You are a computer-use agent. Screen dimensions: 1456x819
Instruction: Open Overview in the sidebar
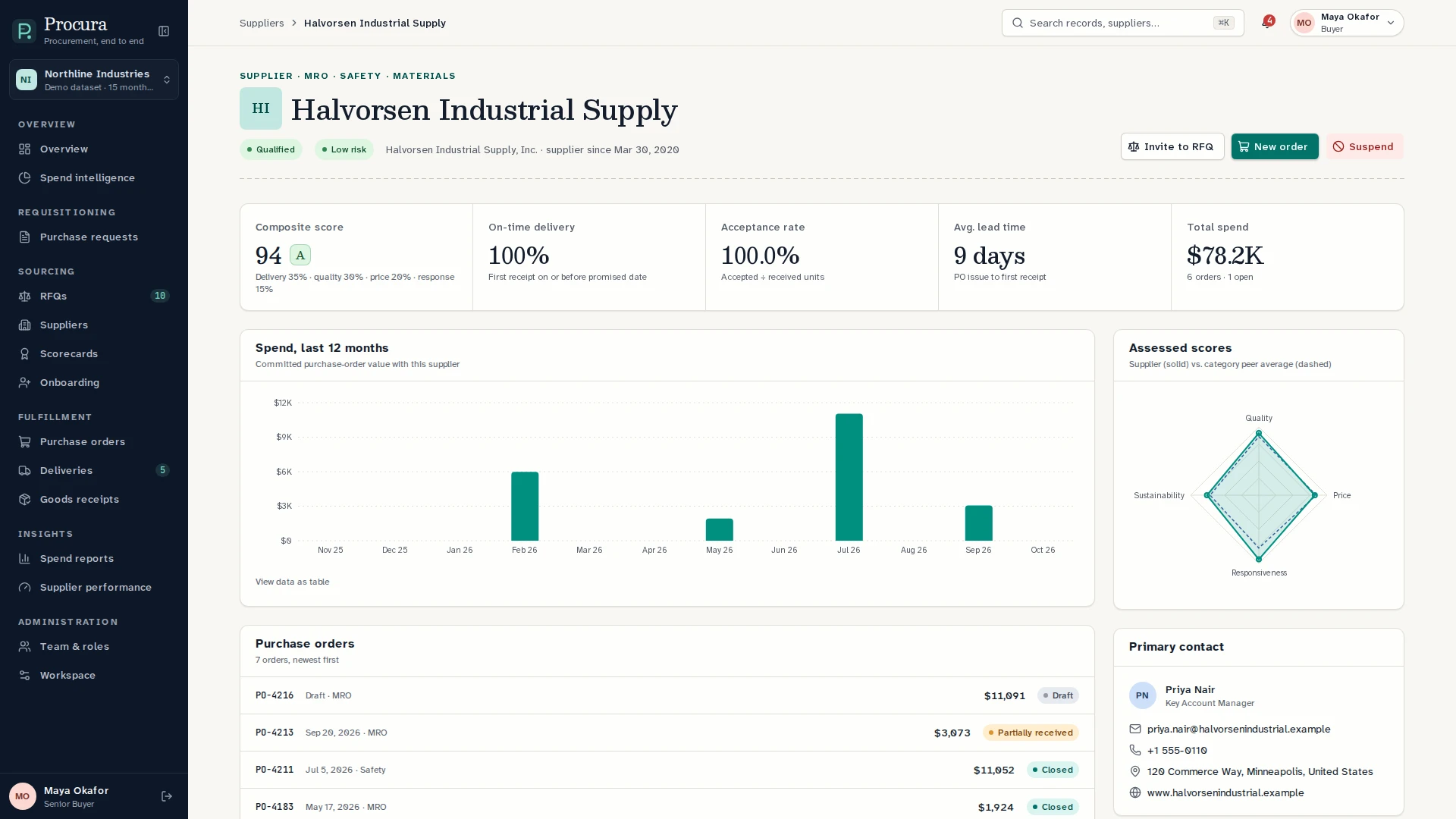coord(94,149)
